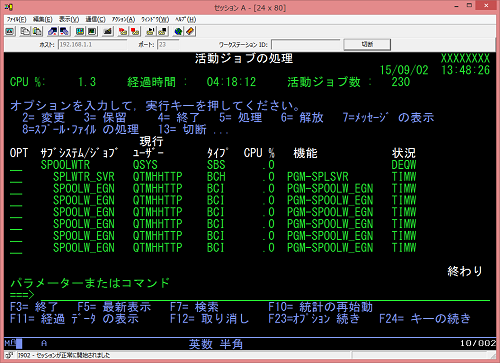Image resolution: width=500 pixels, height=363 pixels.
Task: Open the 編集(E) menu
Action: point(43,19)
